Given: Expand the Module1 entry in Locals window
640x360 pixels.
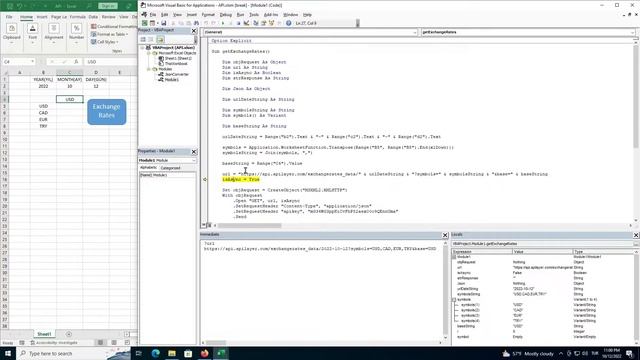Looking at the screenshot, I should click(454, 257).
